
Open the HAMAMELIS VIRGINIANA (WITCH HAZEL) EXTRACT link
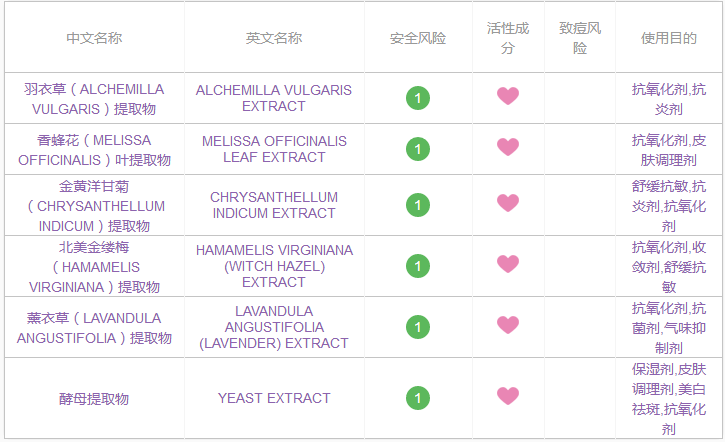274,266
